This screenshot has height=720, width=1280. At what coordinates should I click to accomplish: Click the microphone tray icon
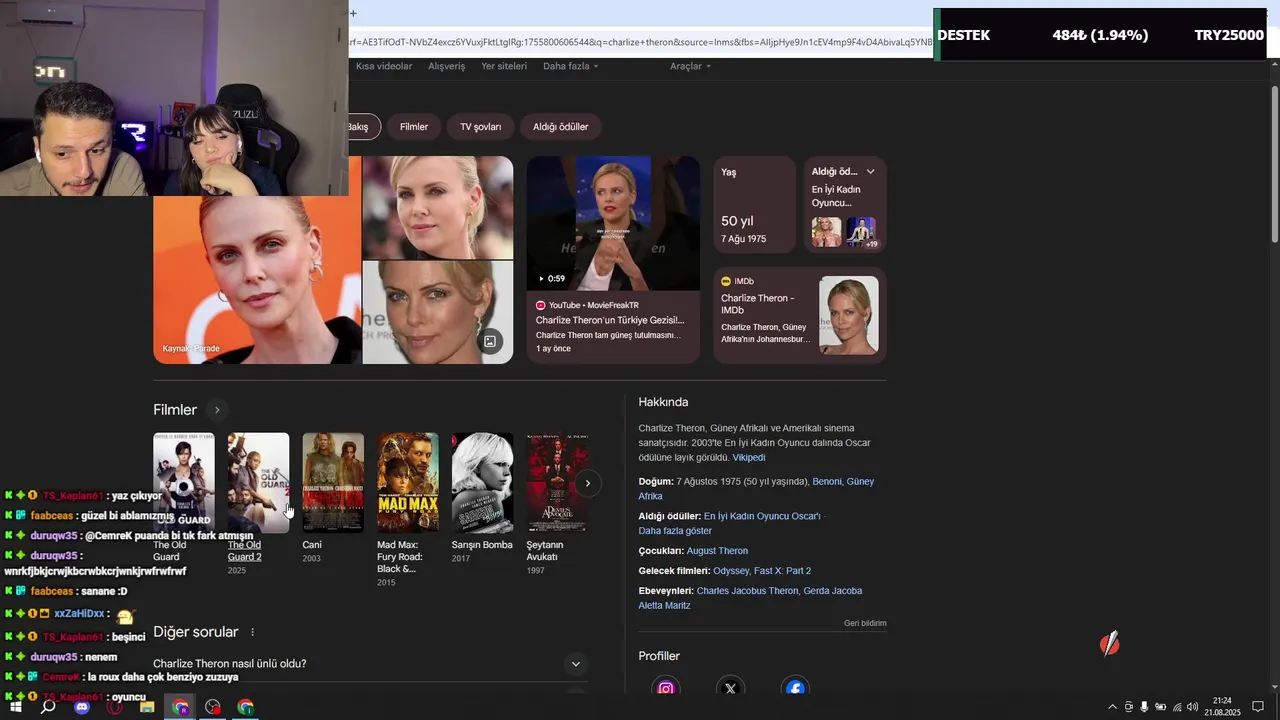1144,707
